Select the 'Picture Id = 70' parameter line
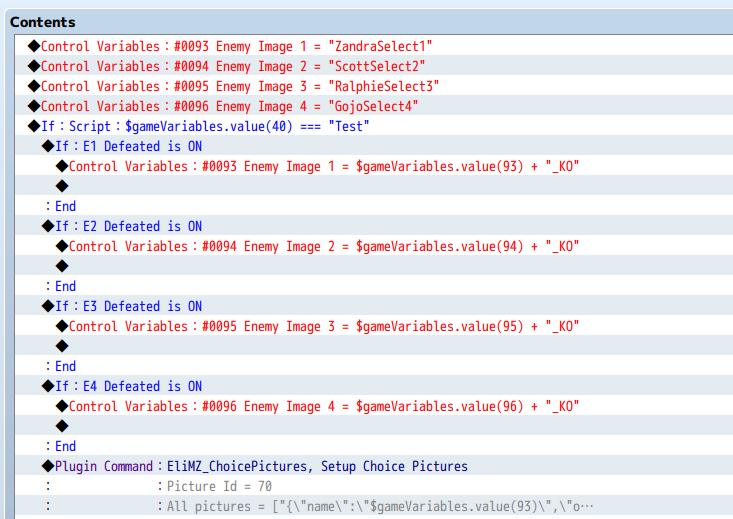 (374, 486)
